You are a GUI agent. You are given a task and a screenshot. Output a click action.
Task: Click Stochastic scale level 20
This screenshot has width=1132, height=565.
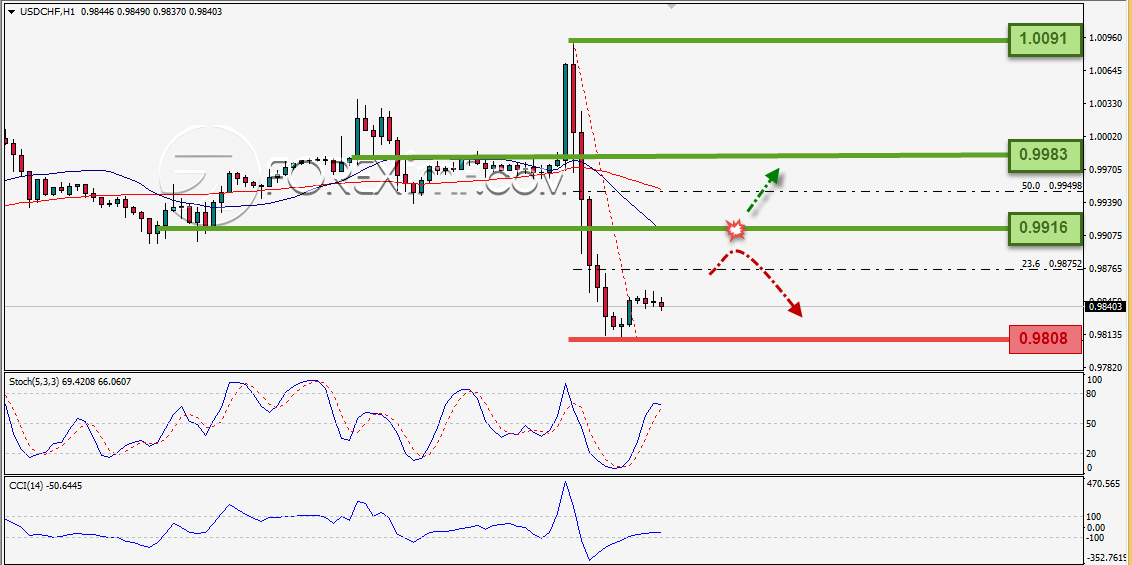[x=1092, y=453]
